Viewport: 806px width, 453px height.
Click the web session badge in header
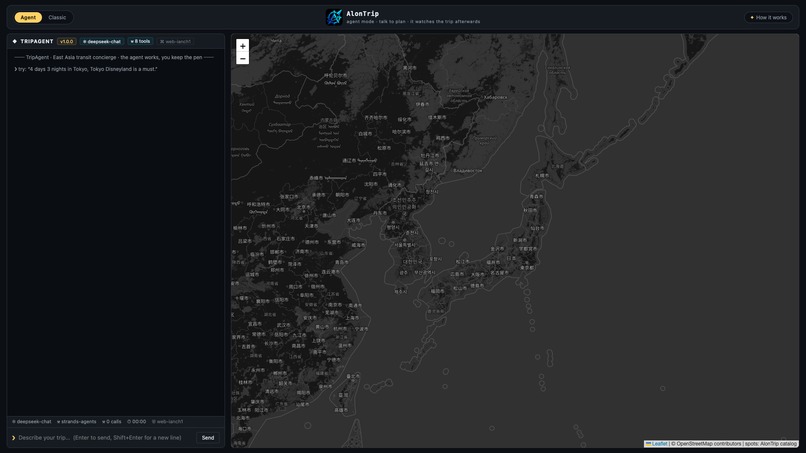[175, 41]
